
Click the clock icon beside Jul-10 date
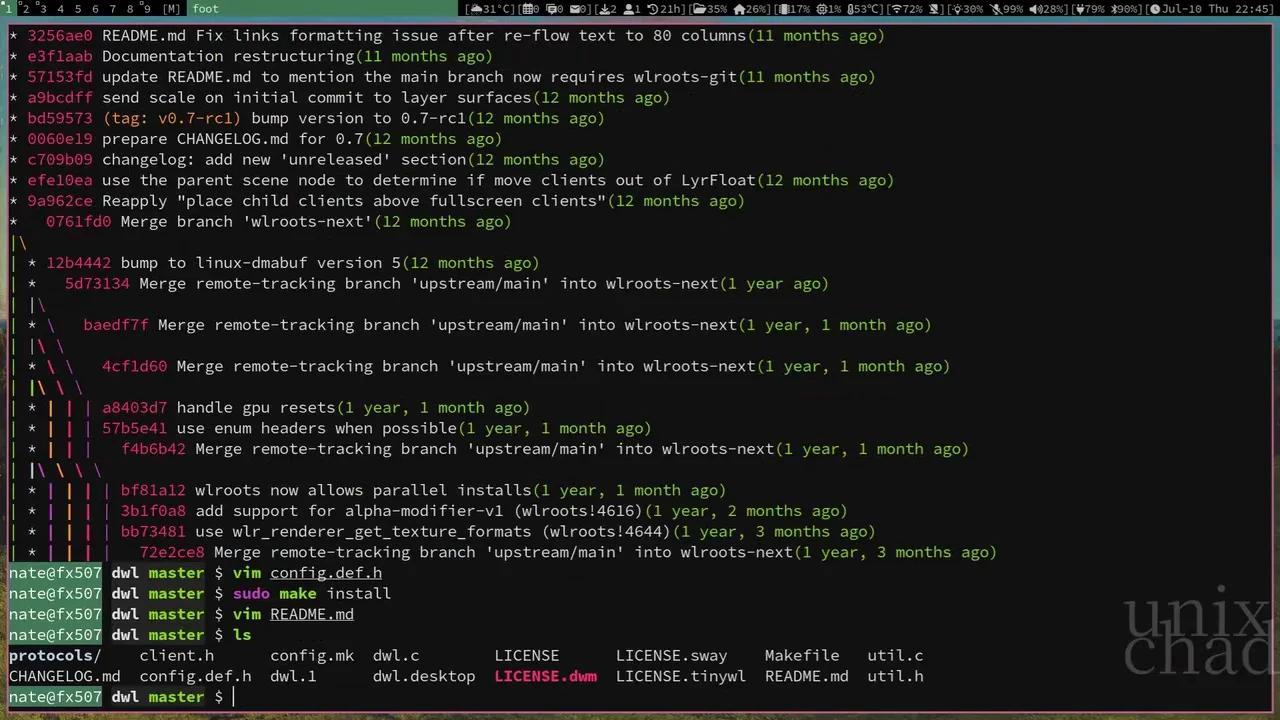[x=1153, y=9]
